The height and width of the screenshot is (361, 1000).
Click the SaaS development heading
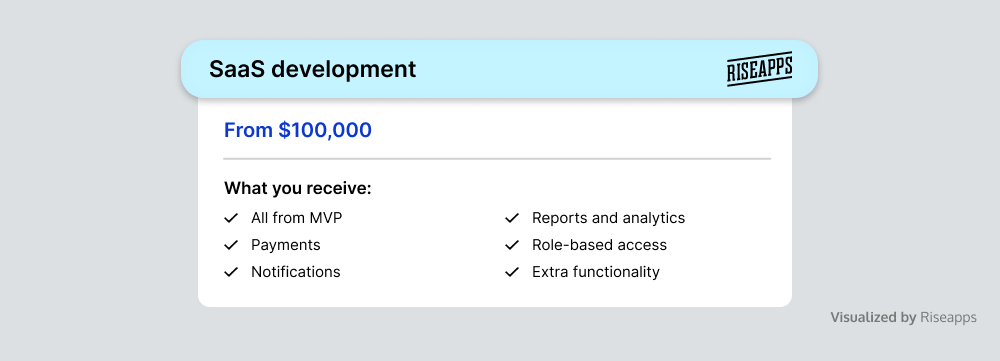tap(312, 69)
